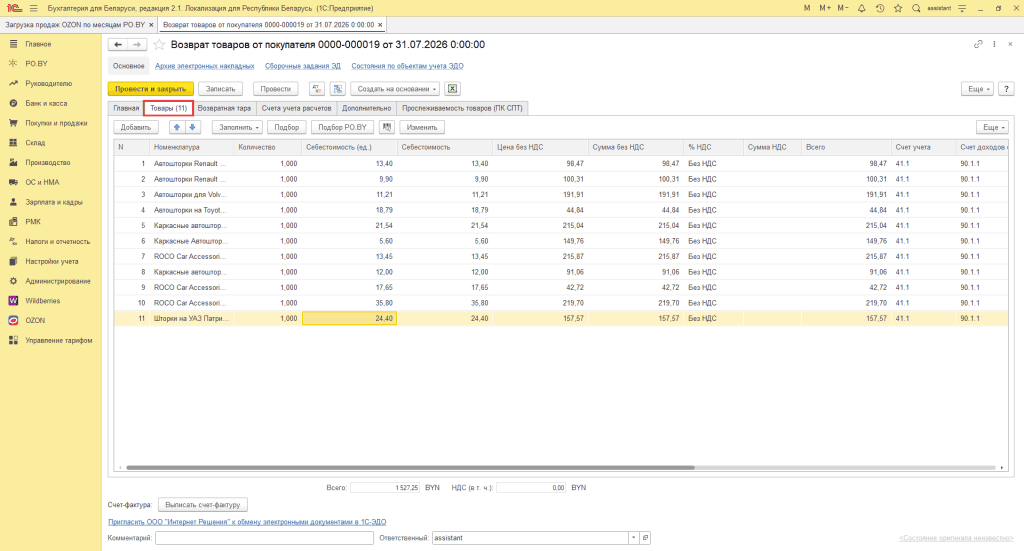1024x551 pixels.
Task: Click the M+ calculator memory button
Action: pos(825,8)
